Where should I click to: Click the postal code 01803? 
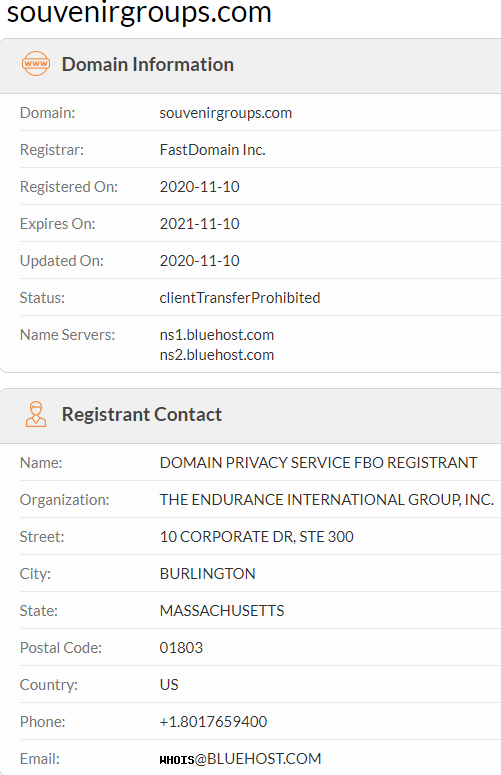coord(181,648)
